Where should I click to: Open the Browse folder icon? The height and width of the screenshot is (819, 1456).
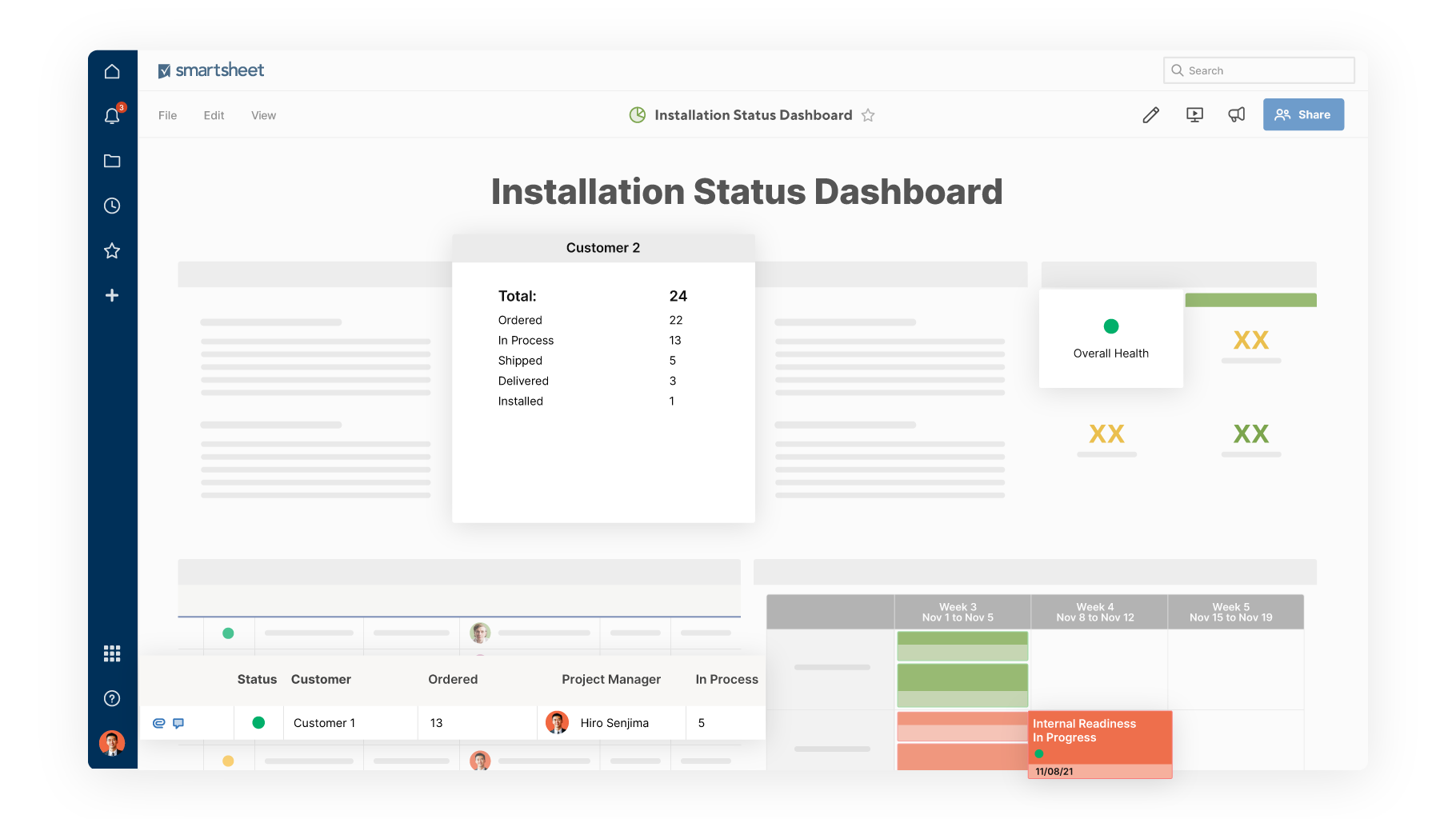coord(112,162)
